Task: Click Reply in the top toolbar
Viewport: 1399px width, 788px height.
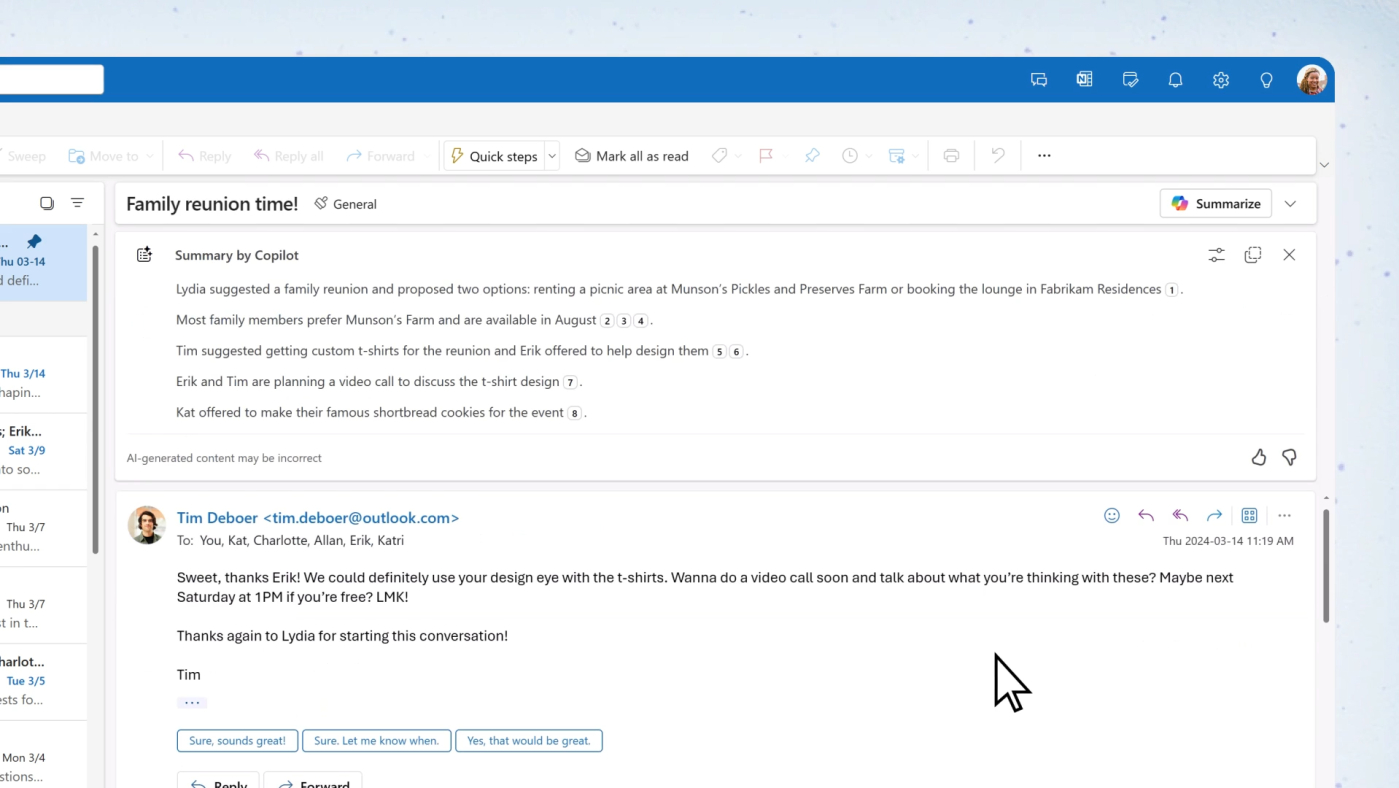Action: 204,156
